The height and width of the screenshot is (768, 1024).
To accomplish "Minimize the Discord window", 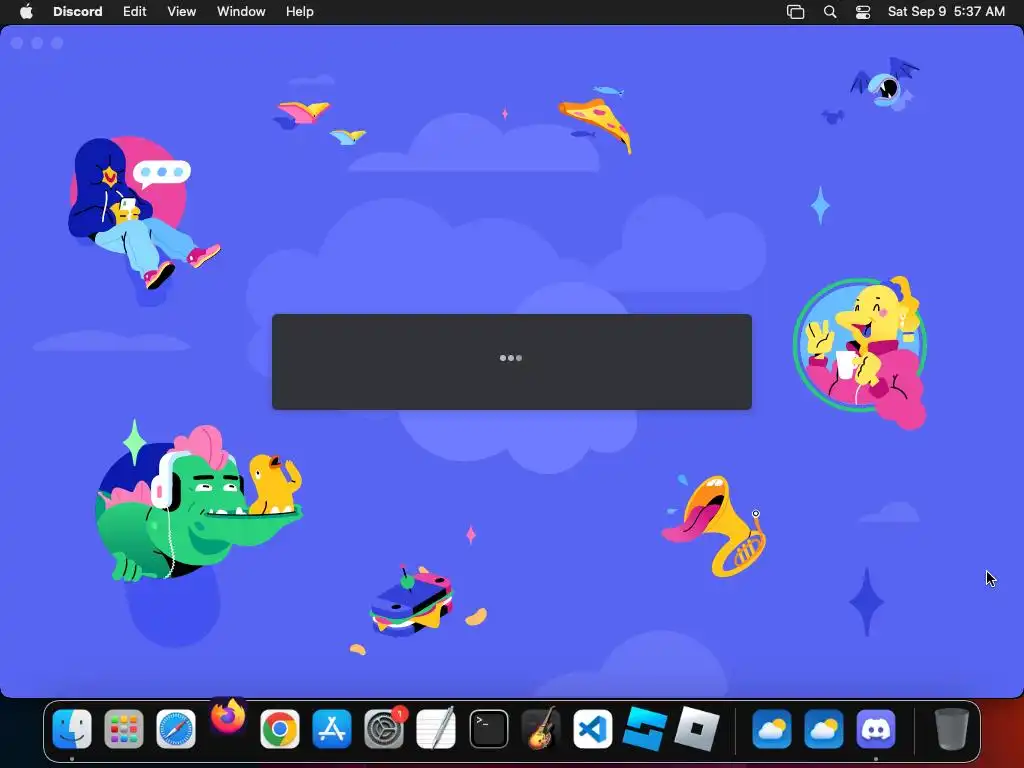I will 37,43.
